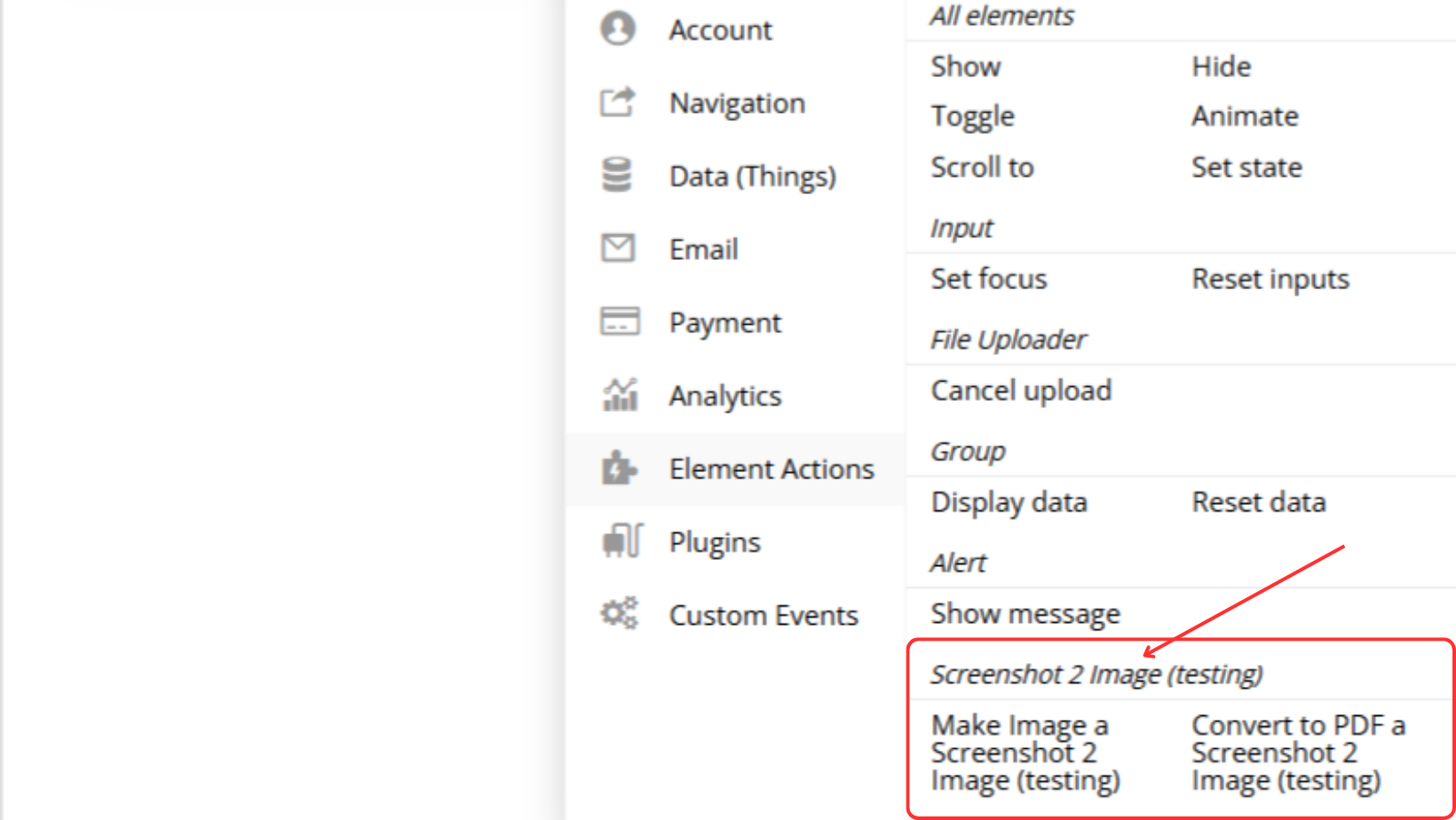Click the Custom Events gears icon
Viewport: 1456px width, 820px height.
pos(619,613)
